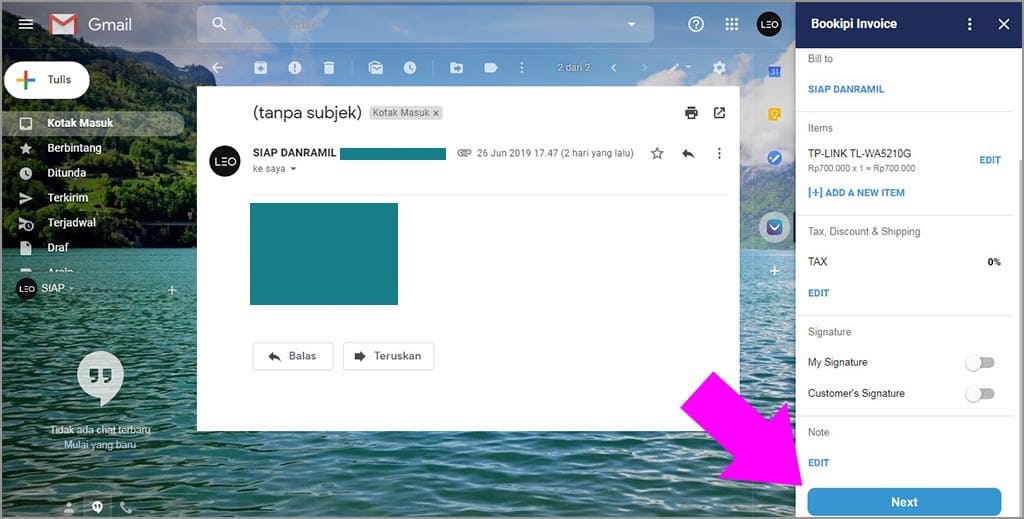The image size is (1024, 519).
Task: Delete this email with trash icon
Action: click(329, 68)
